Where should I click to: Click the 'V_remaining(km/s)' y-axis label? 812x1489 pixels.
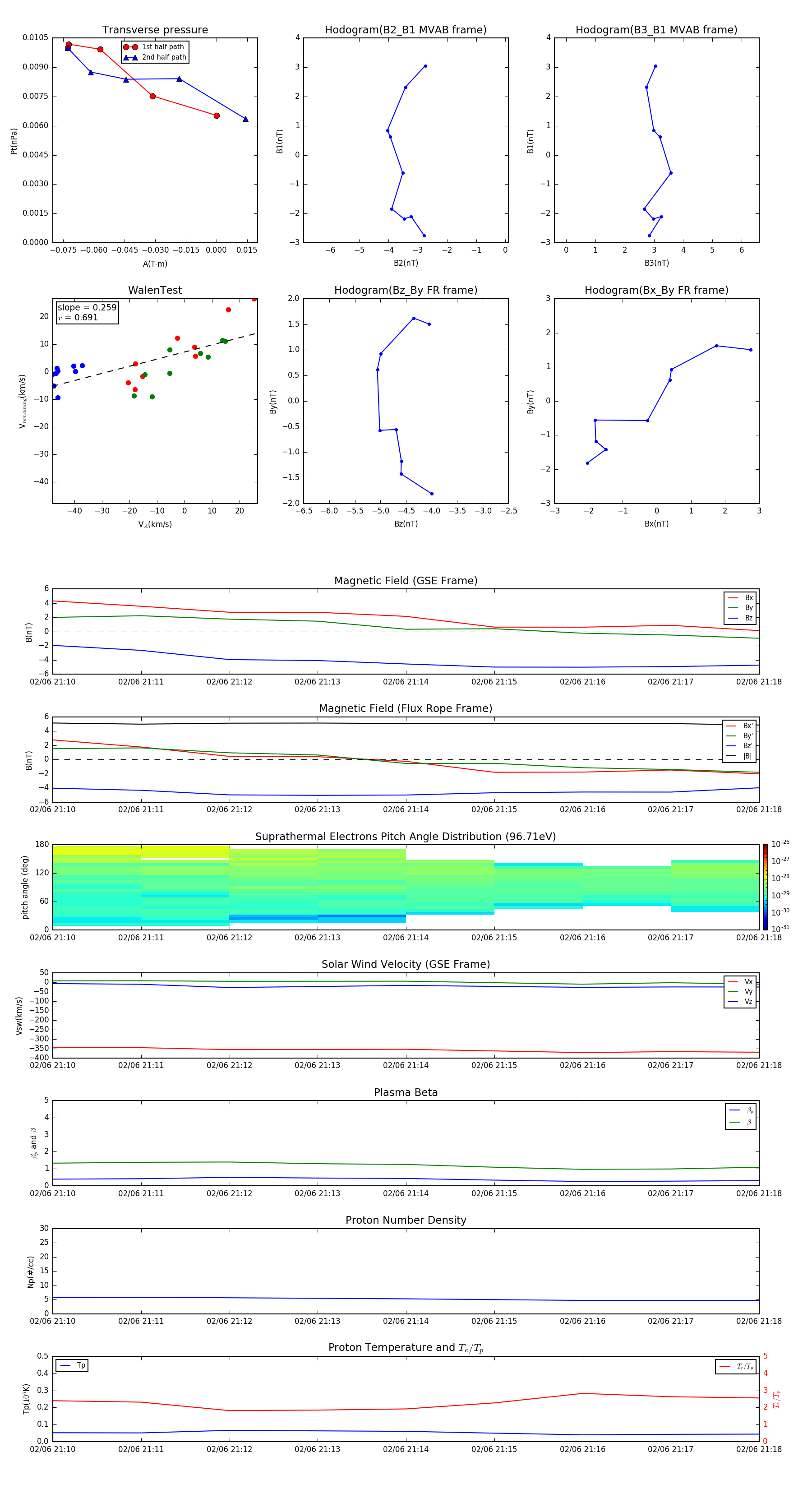point(22,401)
